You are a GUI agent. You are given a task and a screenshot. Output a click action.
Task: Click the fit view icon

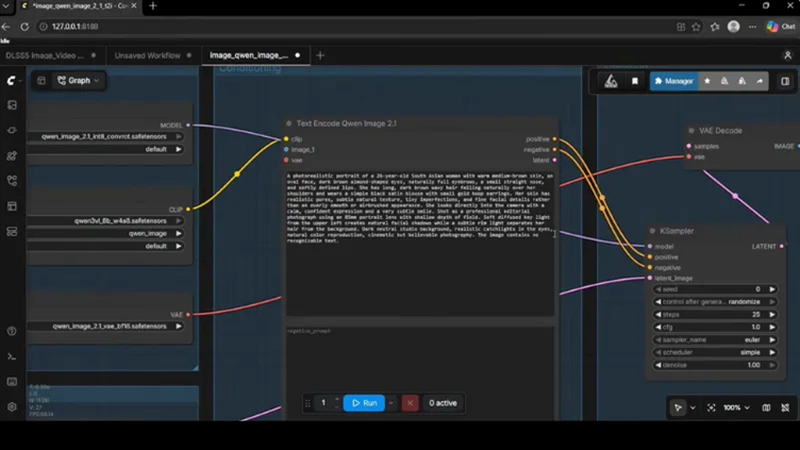(711, 408)
